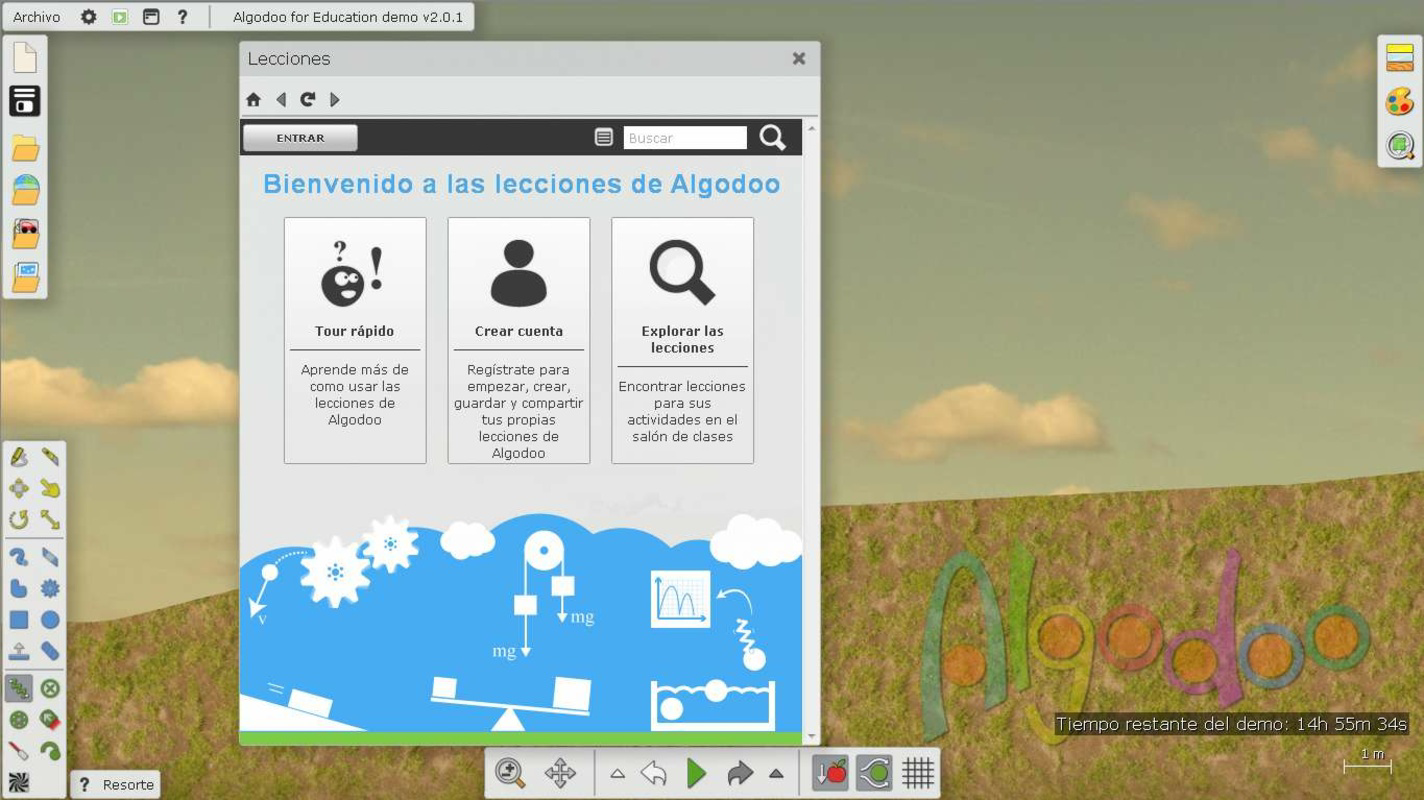Go forward in Lecciones browser

tap(335, 99)
